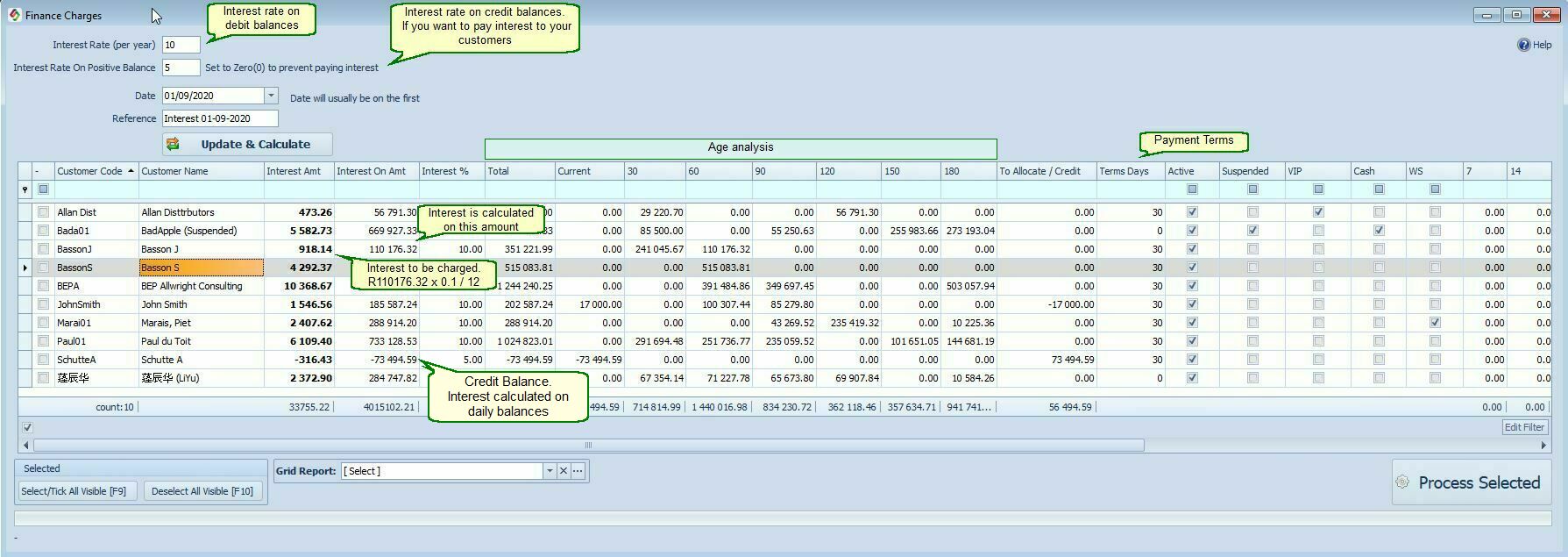This screenshot has width=1568, height=557.
Task: Toggle Suspended checkbox for Bada01 row
Action: pyautogui.click(x=1252, y=231)
